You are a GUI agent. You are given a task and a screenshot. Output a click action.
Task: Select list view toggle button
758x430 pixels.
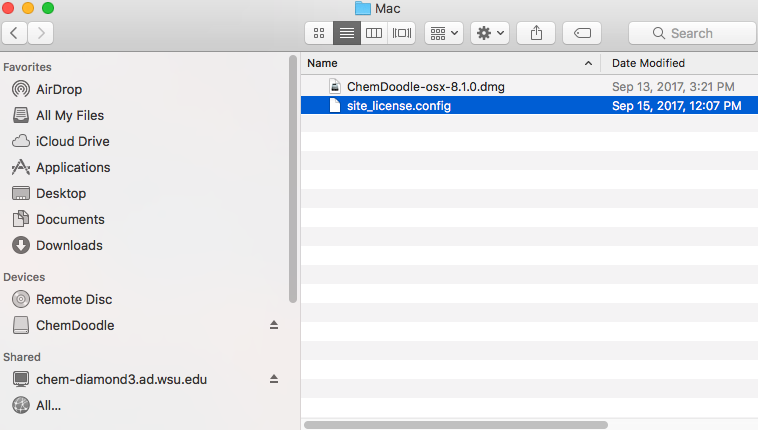click(x=346, y=33)
